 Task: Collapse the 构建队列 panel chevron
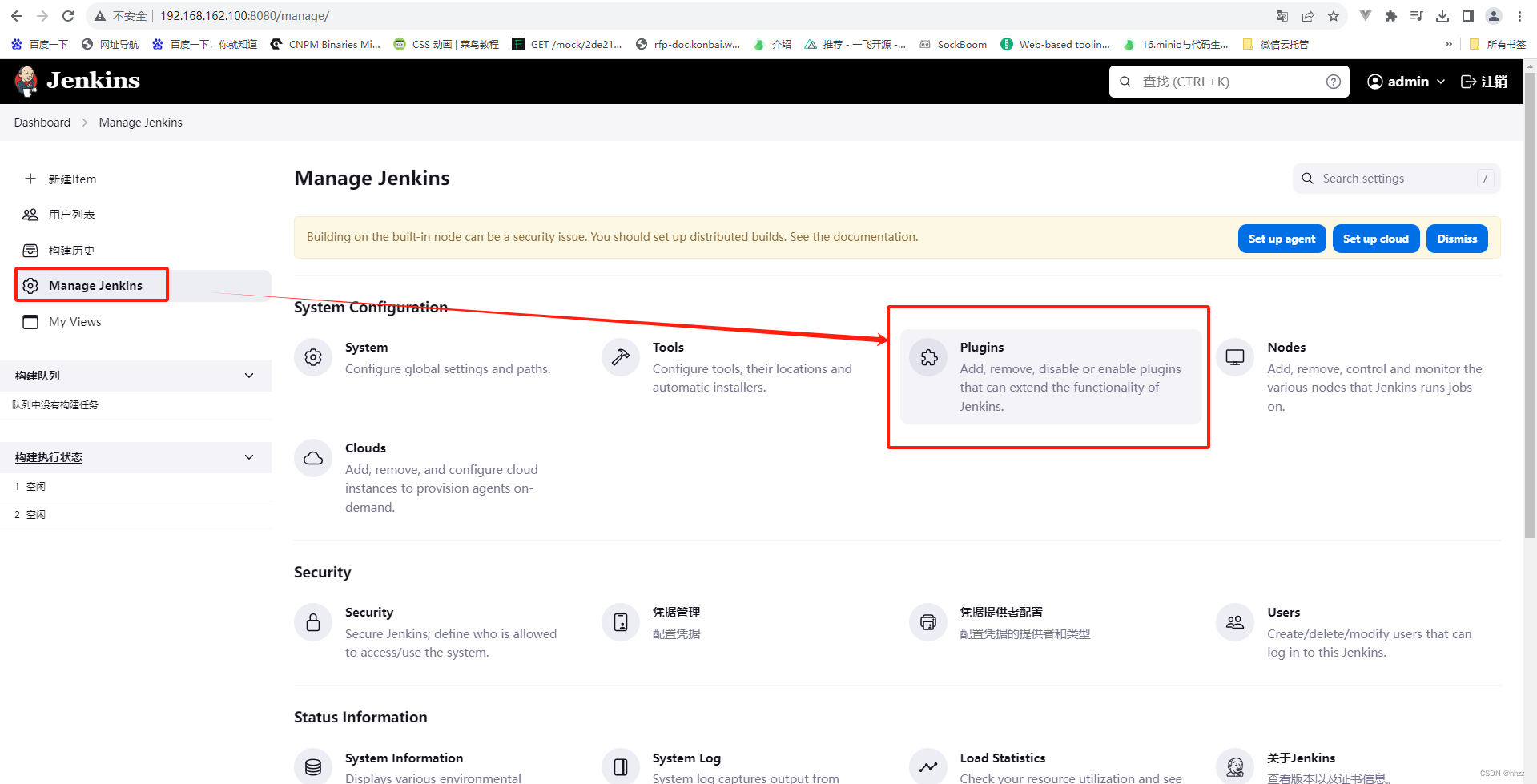coord(249,376)
